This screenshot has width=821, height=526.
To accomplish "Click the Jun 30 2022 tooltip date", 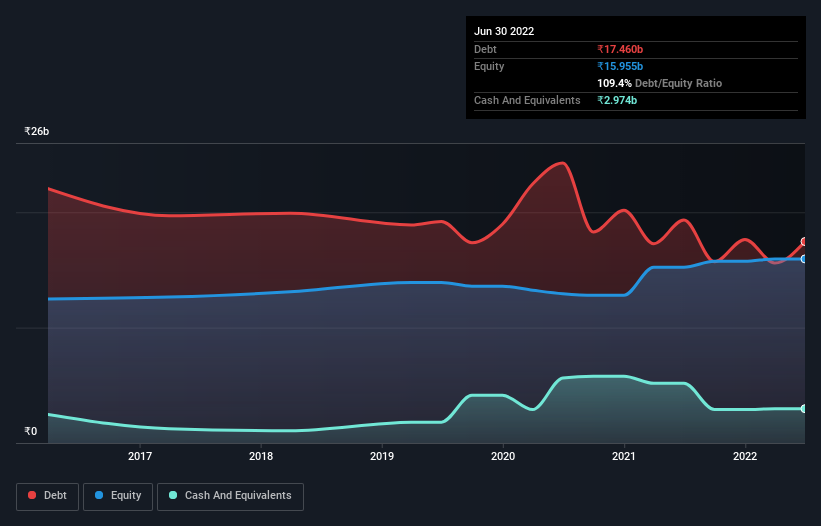I will coord(504,31).
